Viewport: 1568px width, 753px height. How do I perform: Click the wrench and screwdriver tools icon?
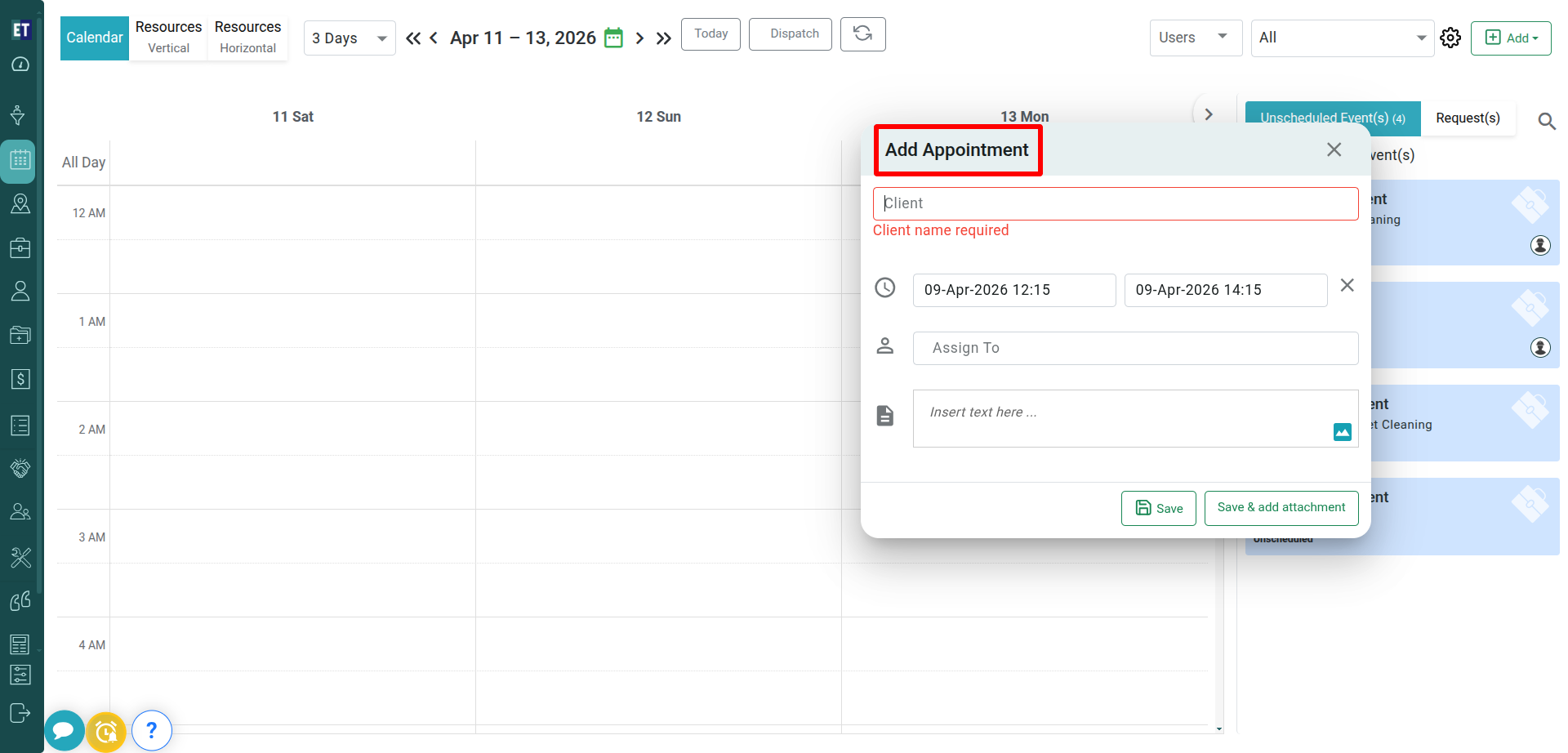click(20, 557)
